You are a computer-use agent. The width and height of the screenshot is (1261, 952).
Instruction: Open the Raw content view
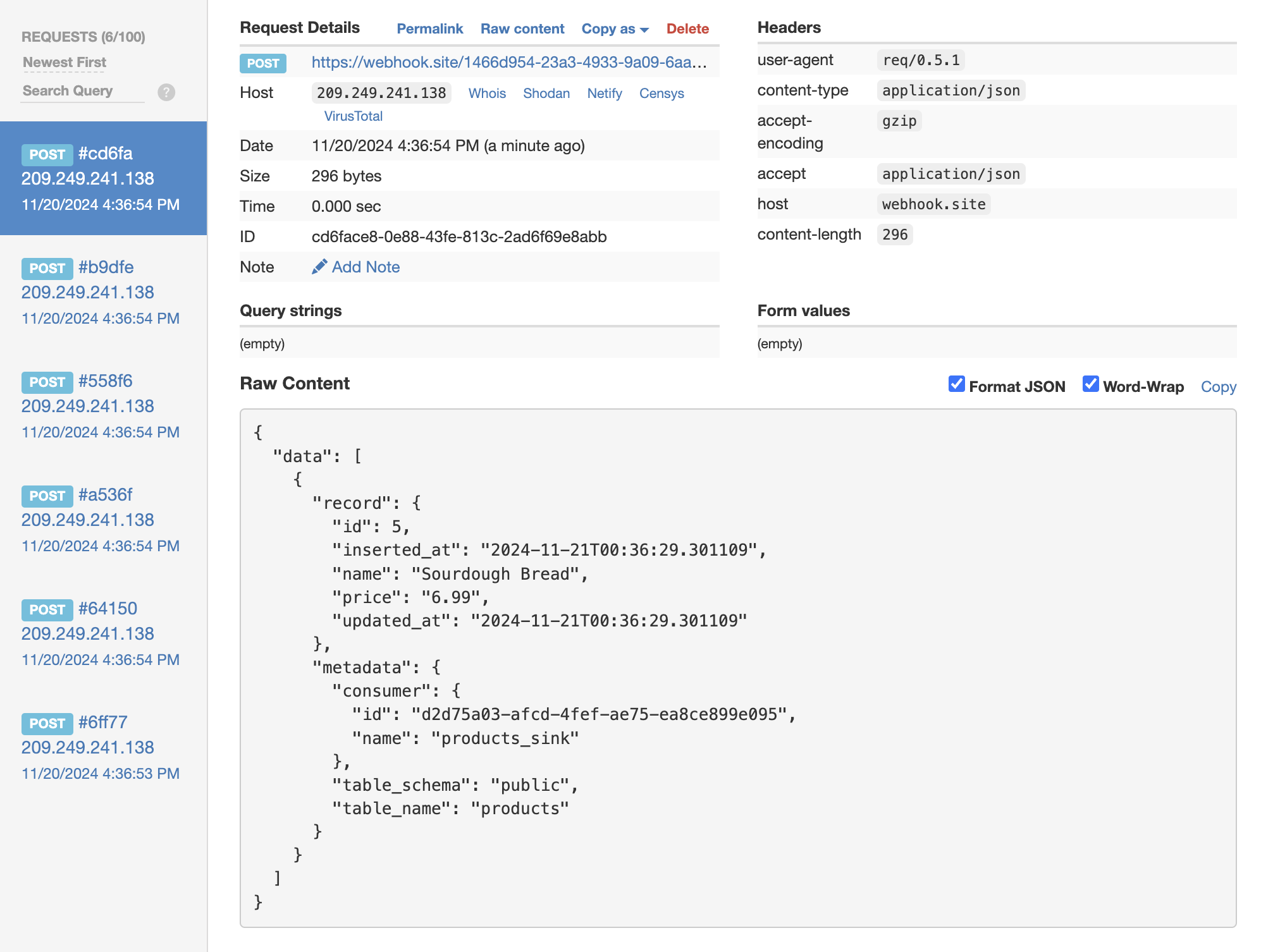tap(522, 28)
